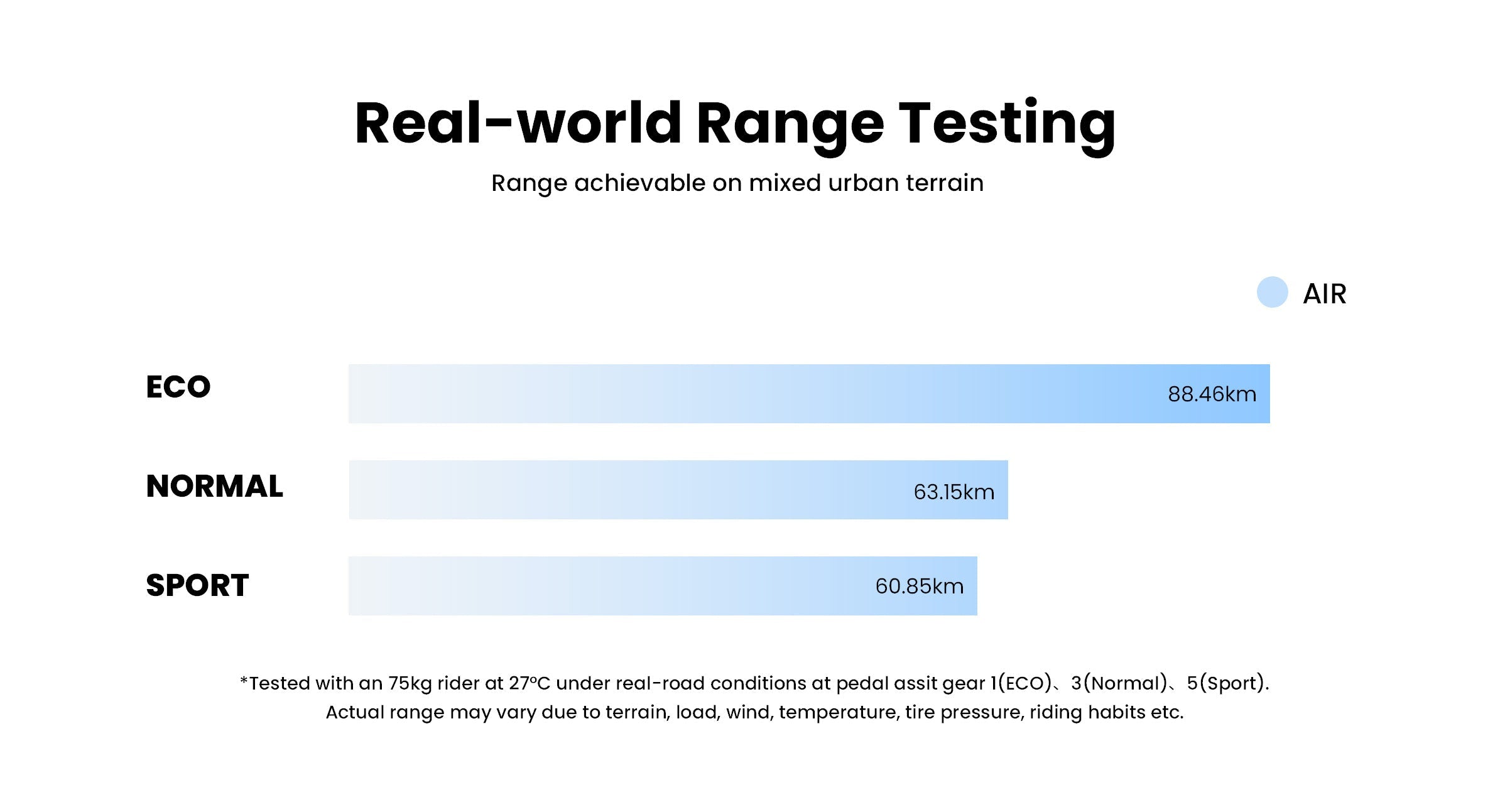Select the NORMAL mode label
This screenshot has height=812, width=1505.
pyautogui.click(x=214, y=486)
